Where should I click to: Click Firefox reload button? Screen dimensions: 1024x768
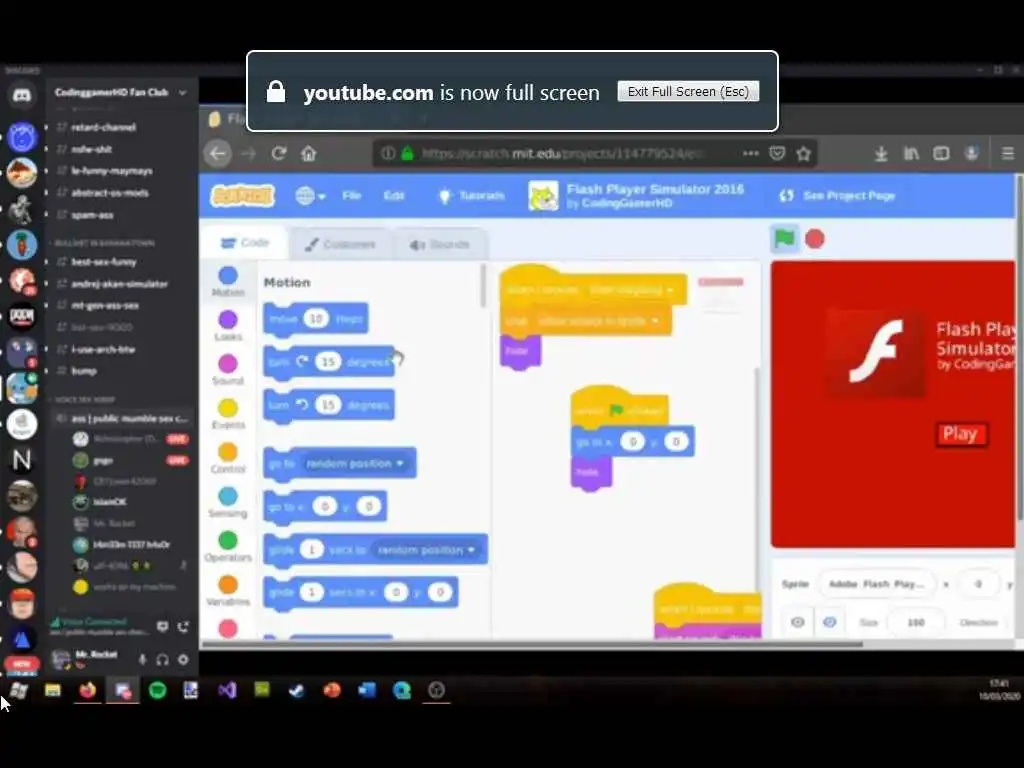279,153
